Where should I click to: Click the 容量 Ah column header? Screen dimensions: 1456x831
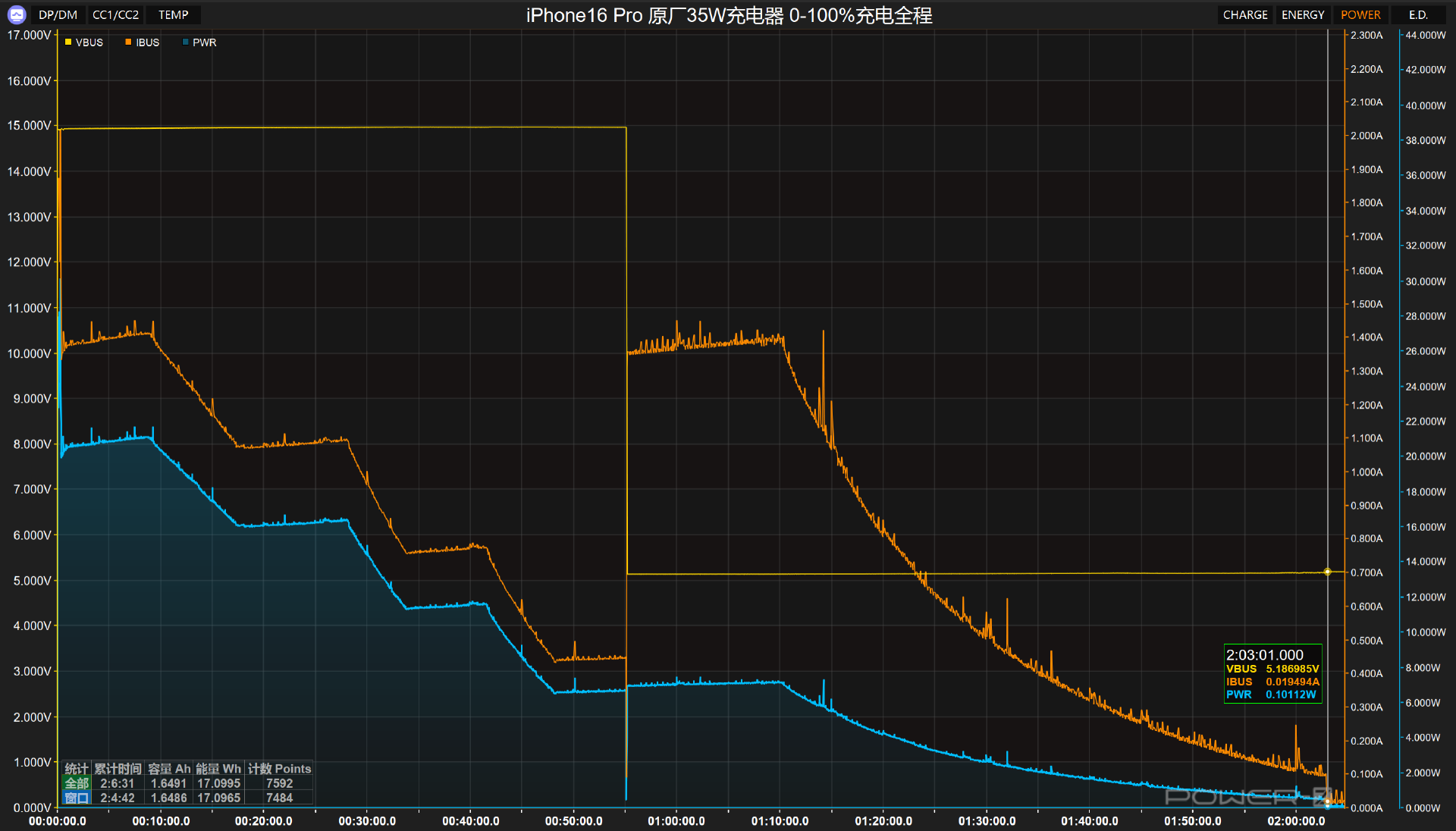pyautogui.click(x=169, y=769)
